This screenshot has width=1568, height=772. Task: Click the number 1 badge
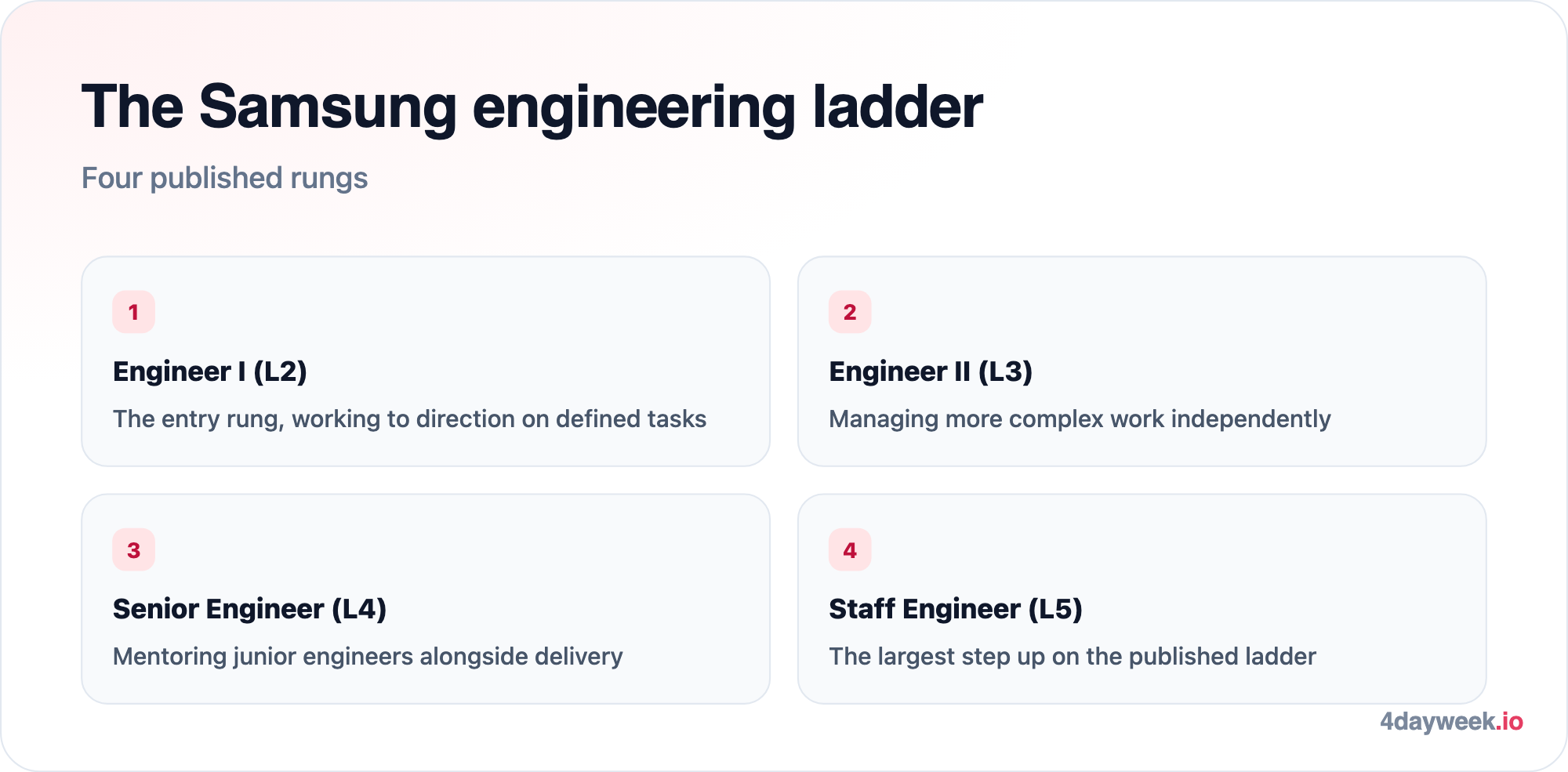click(133, 312)
